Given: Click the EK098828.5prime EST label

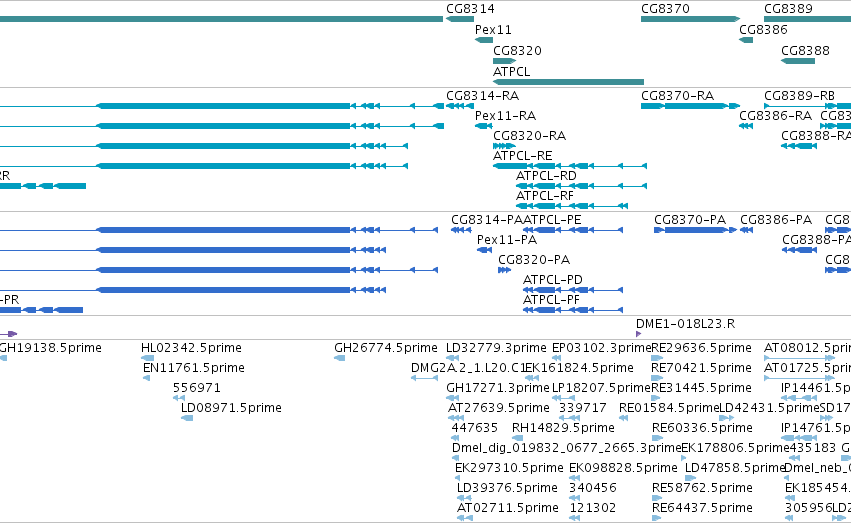Looking at the screenshot, I should (623, 468).
